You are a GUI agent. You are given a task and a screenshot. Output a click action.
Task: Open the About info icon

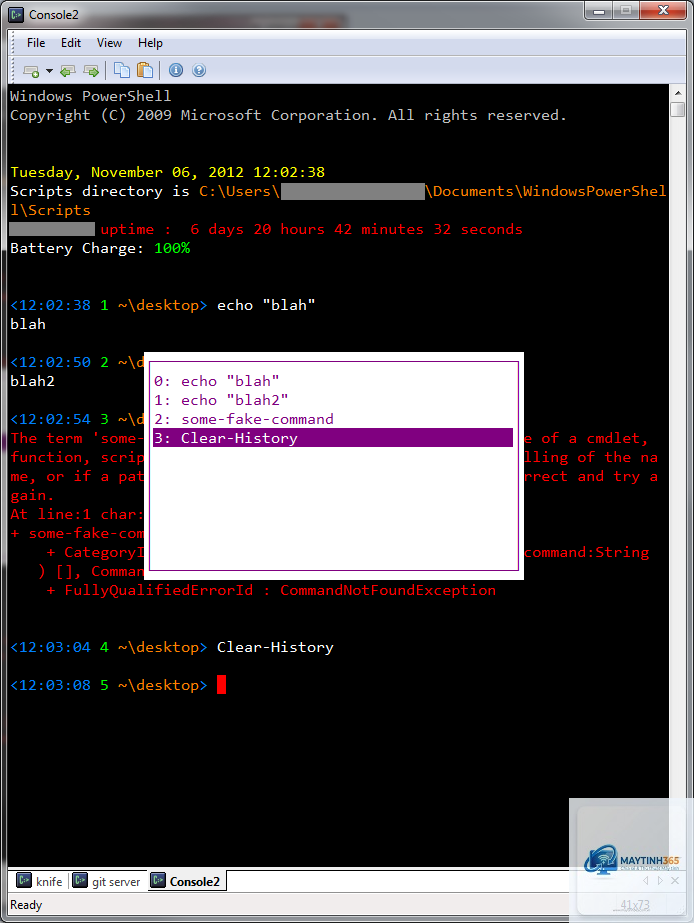tap(176, 71)
